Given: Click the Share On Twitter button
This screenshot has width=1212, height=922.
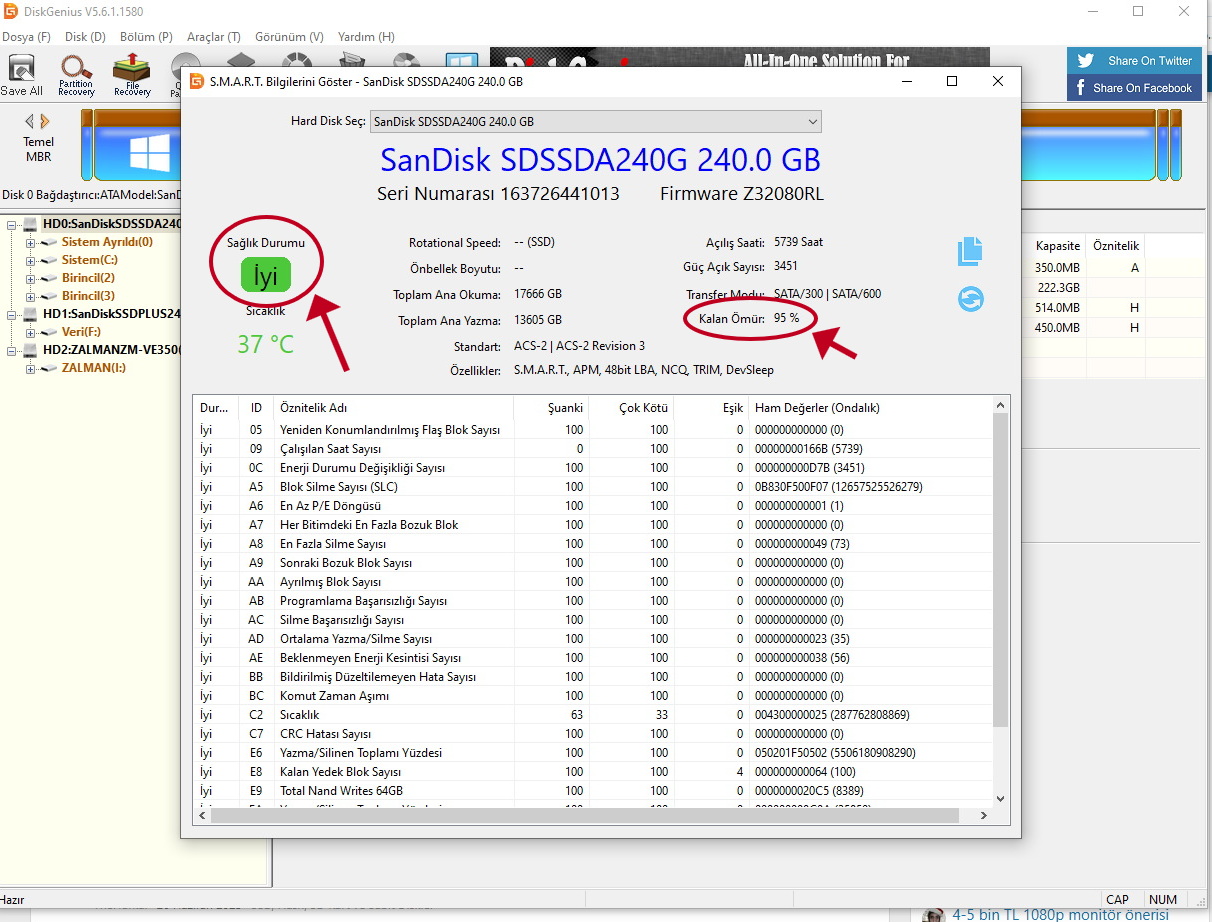Looking at the screenshot, I should [1134, 60].
